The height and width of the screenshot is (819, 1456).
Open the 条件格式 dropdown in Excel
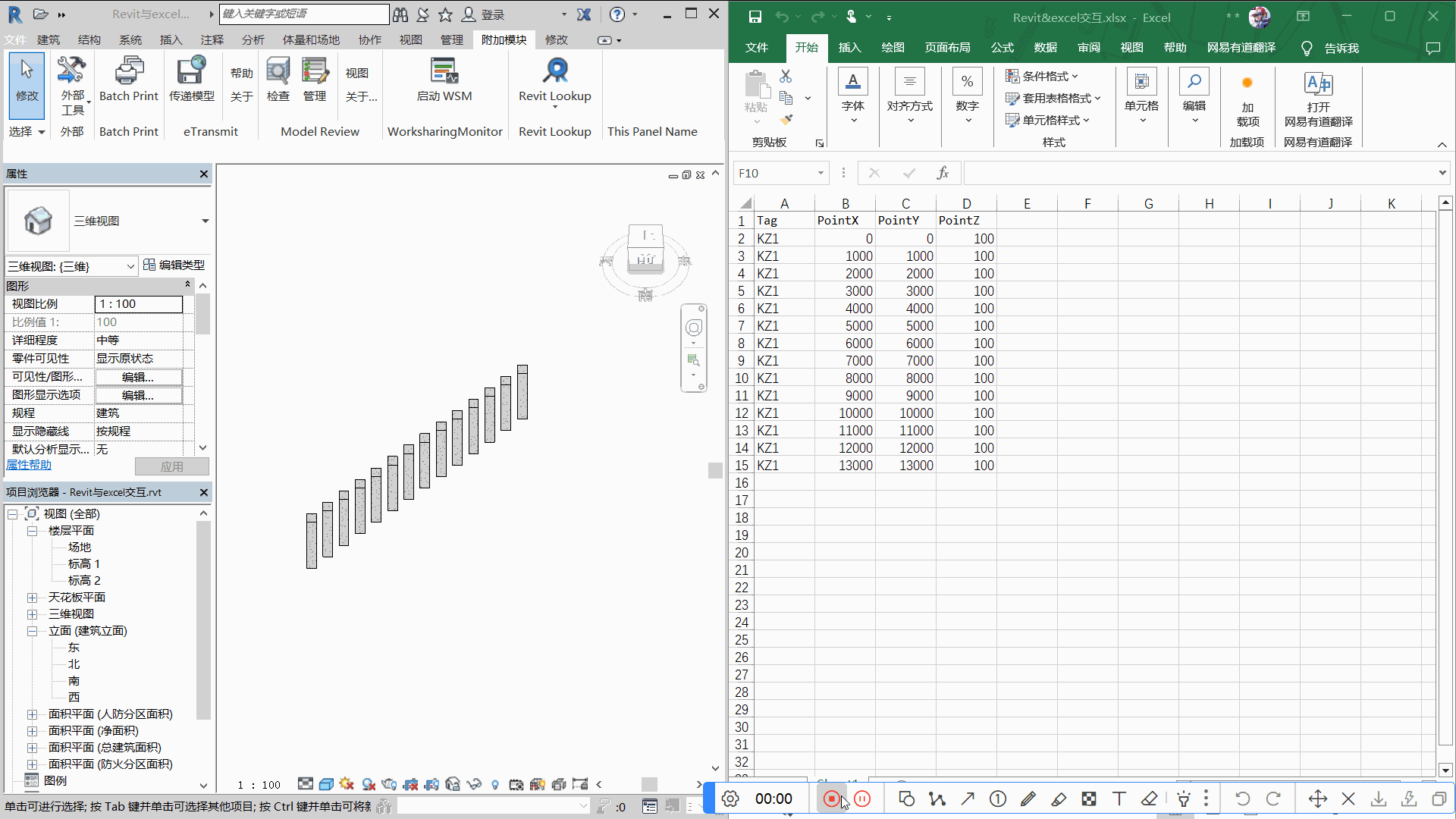1042,76
